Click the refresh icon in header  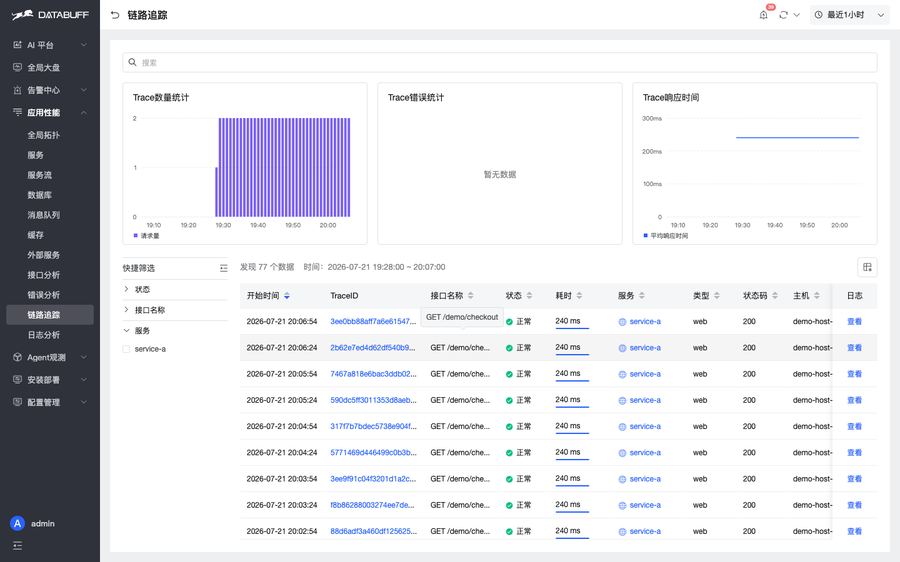(783, 15)
